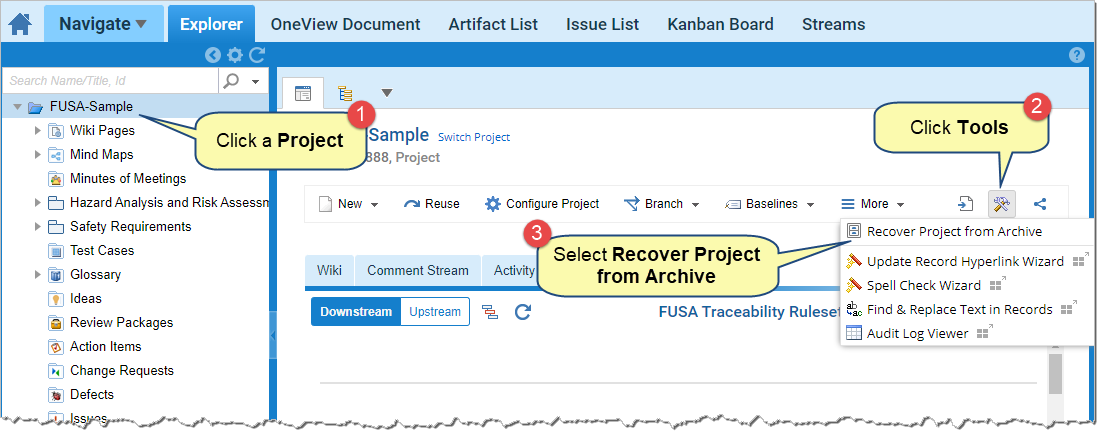This screenshot has width=1099, height=435.
Task: Click the Search Name/Title, Id field
Action: click(x=110, y=81)
